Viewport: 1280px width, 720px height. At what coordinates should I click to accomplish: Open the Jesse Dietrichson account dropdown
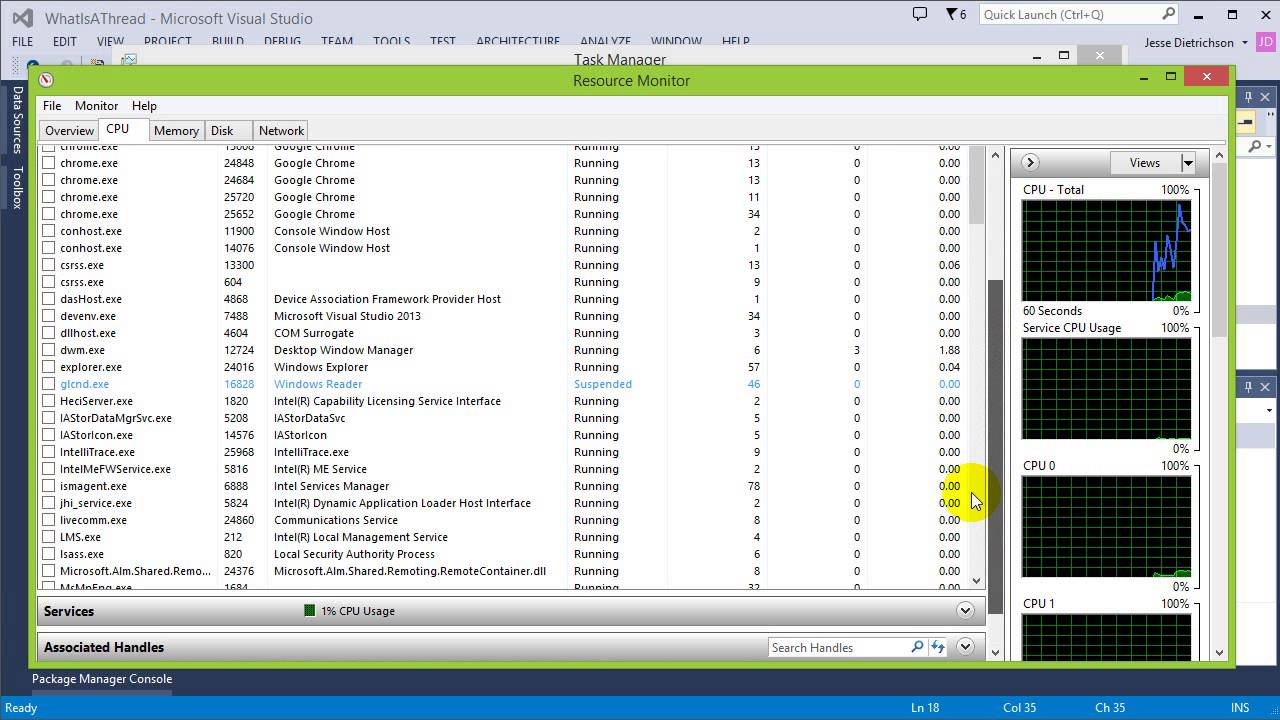click(x=1244, y=43)
